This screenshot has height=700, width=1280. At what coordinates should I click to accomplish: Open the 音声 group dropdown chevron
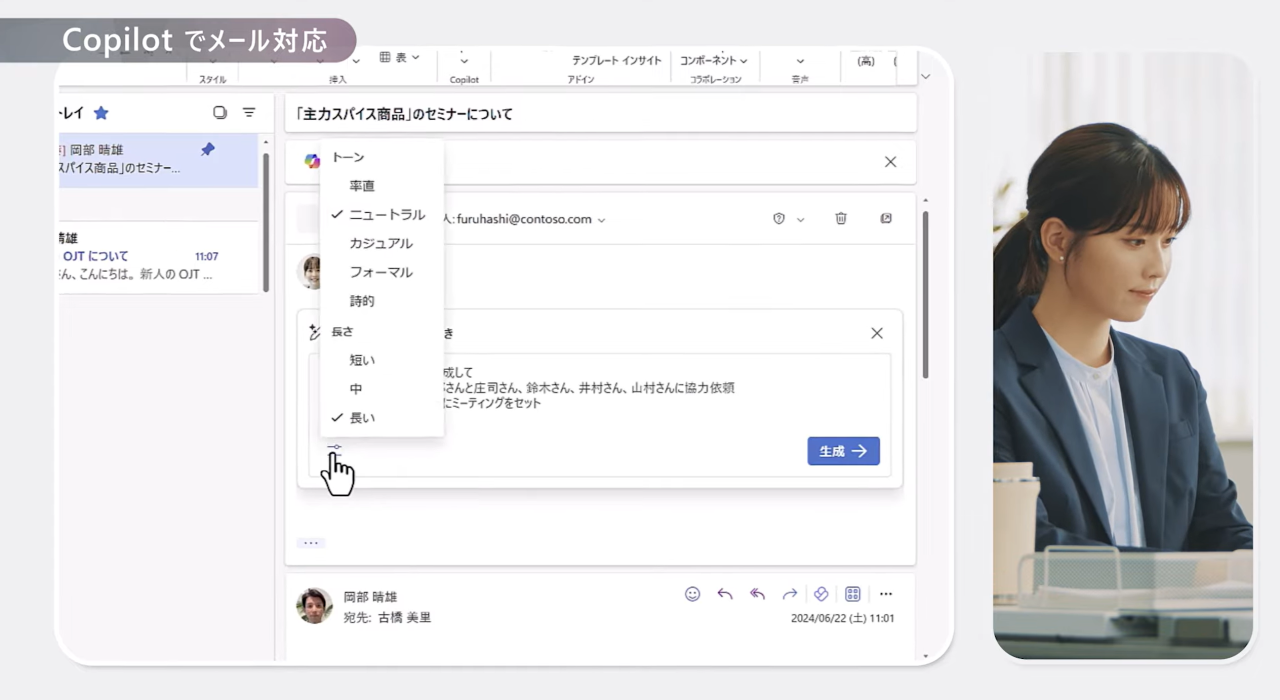(x=800, y=61)
